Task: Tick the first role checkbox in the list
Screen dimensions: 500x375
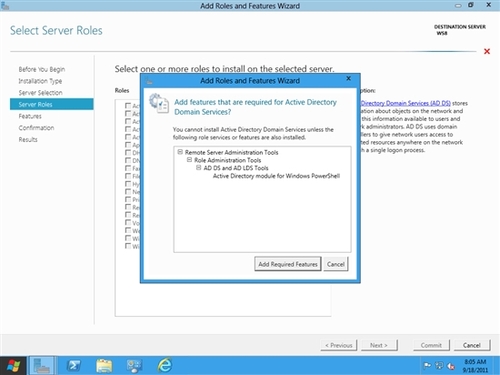Action: click(x=128, y=106)
